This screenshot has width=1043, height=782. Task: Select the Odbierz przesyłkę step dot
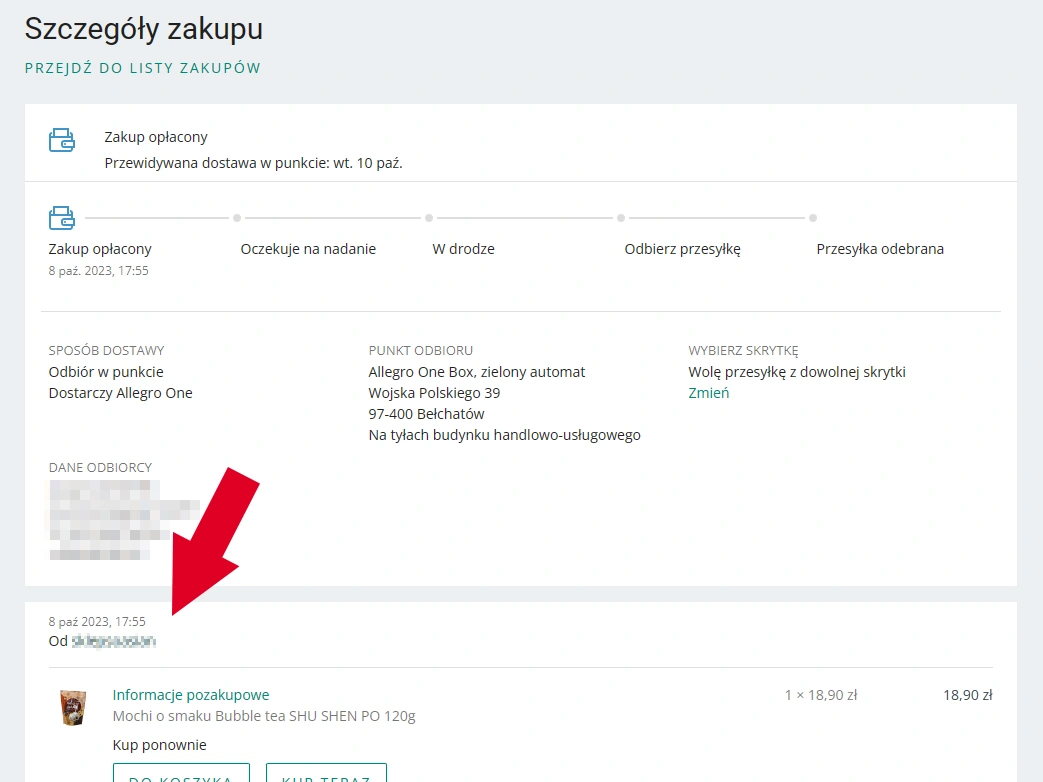click(x=621, y=218)
